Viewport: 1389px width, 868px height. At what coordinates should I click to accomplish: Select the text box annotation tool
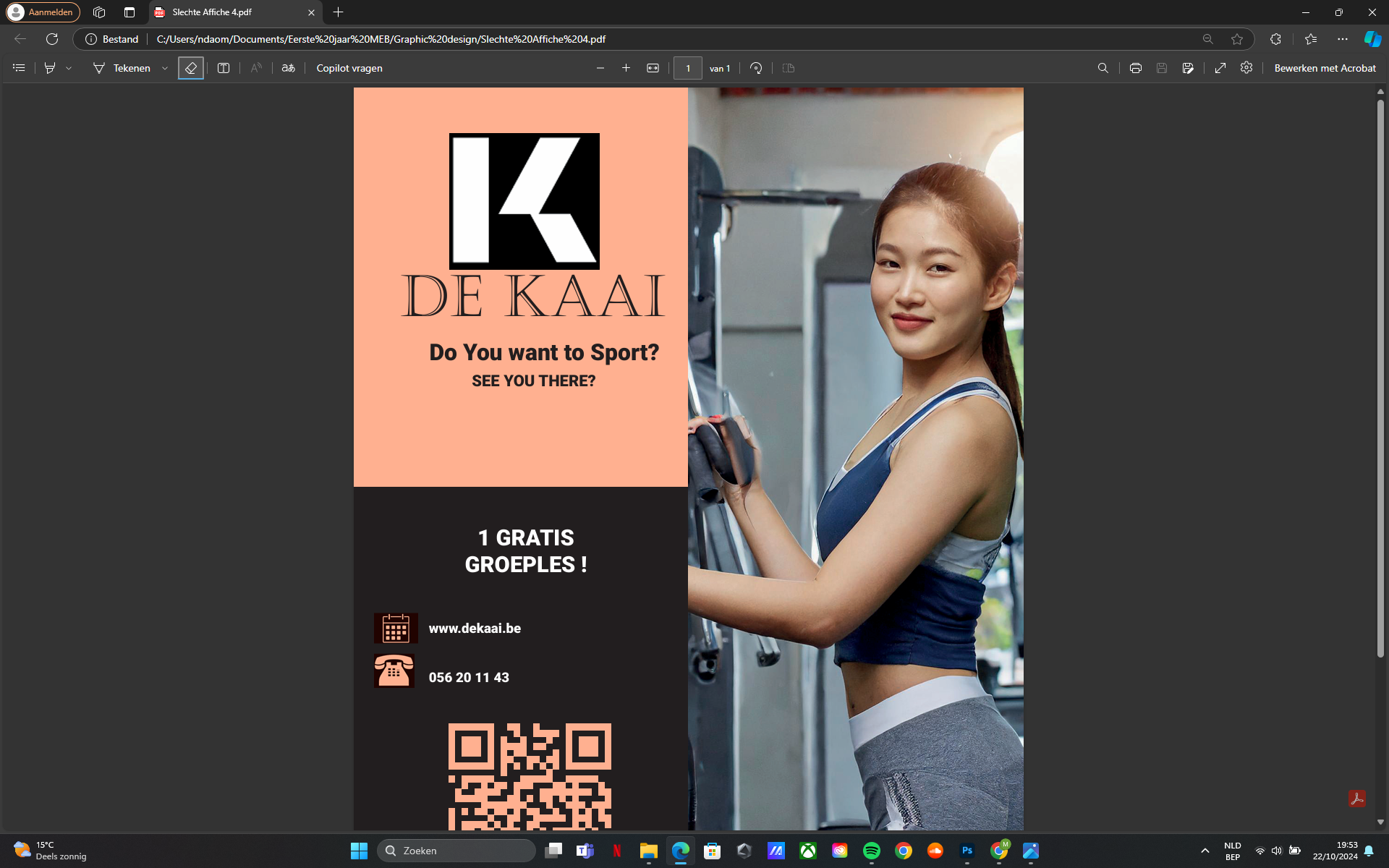(223, 67)
